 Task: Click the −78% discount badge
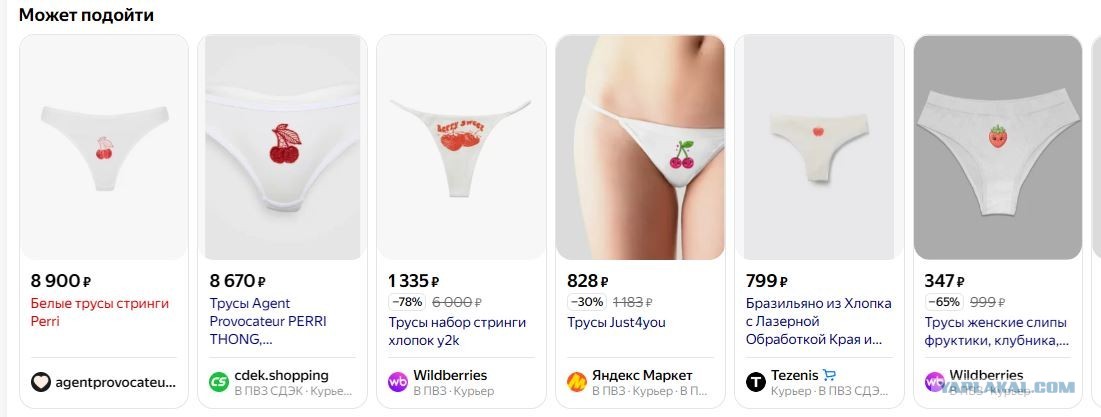[407, 303]
